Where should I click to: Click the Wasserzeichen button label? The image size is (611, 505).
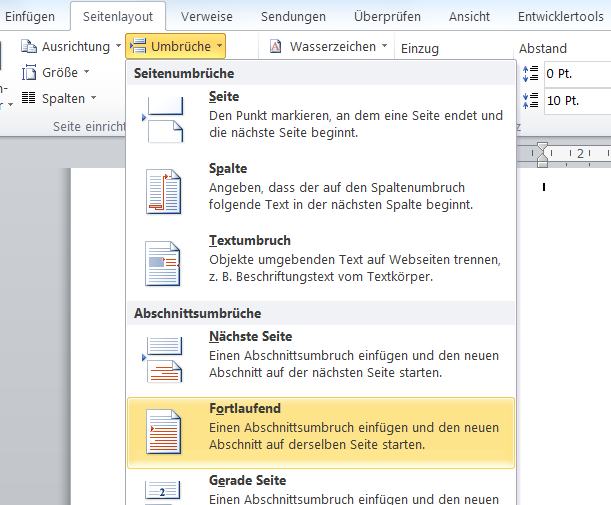click(x=333, y=46)
